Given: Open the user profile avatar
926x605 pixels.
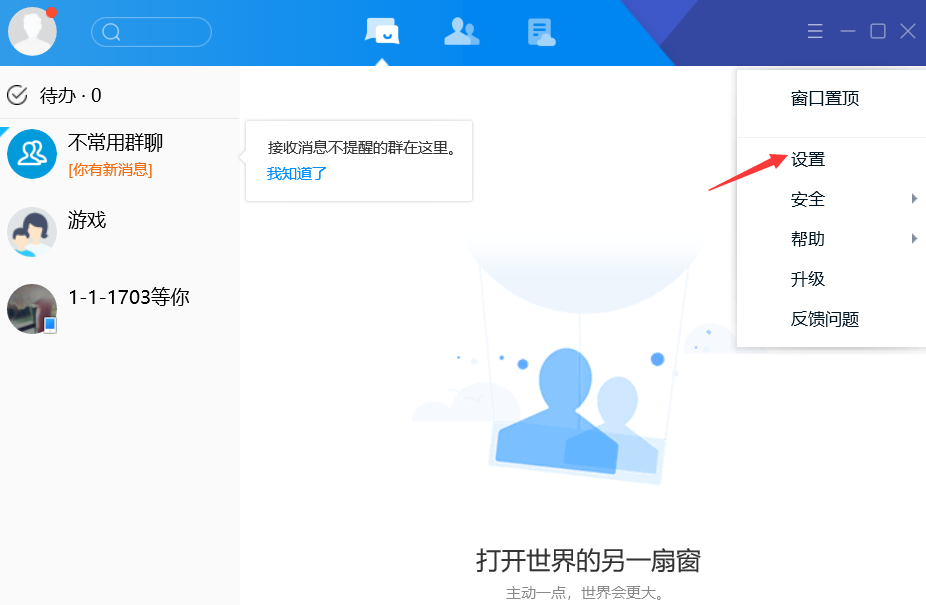Looking at the screenshot, I should (32, 31).
